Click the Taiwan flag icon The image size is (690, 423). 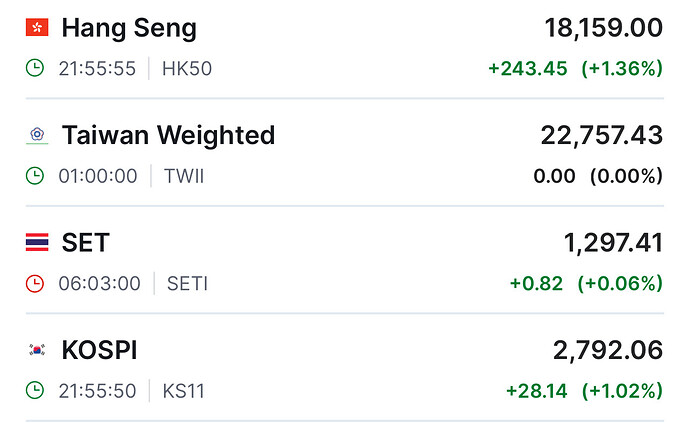pyautogui.click(x=37, y=135)
